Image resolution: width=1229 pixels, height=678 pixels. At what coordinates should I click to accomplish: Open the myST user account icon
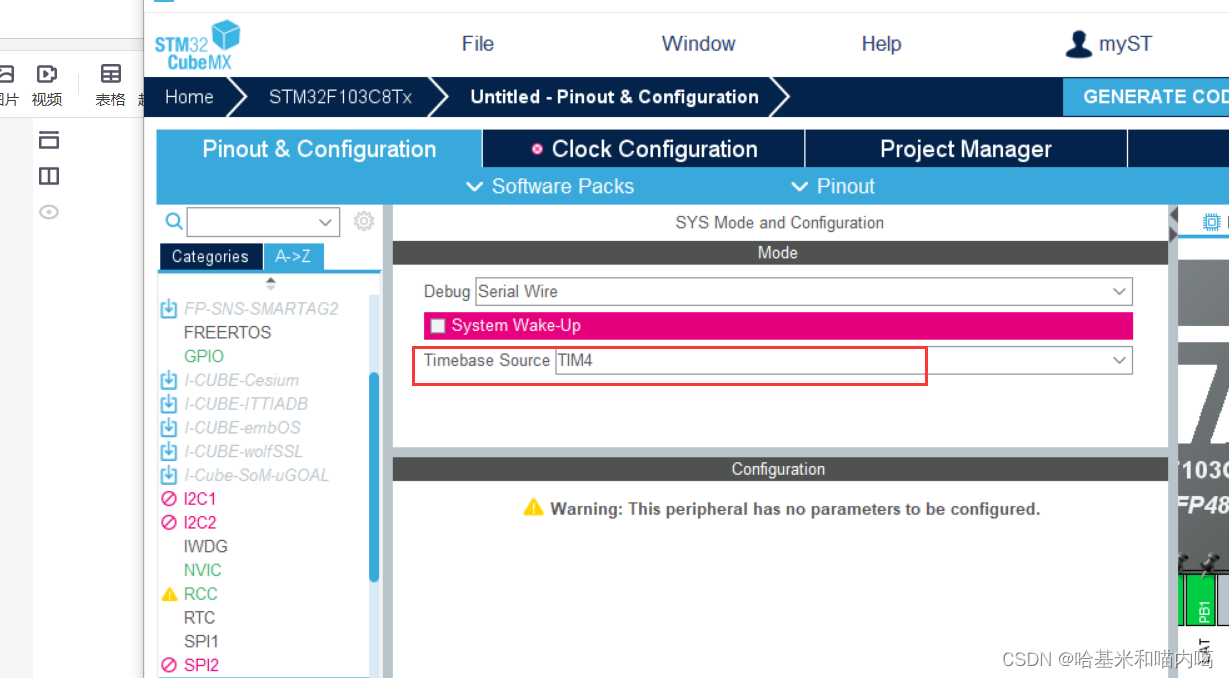(x=1078, y=44)
